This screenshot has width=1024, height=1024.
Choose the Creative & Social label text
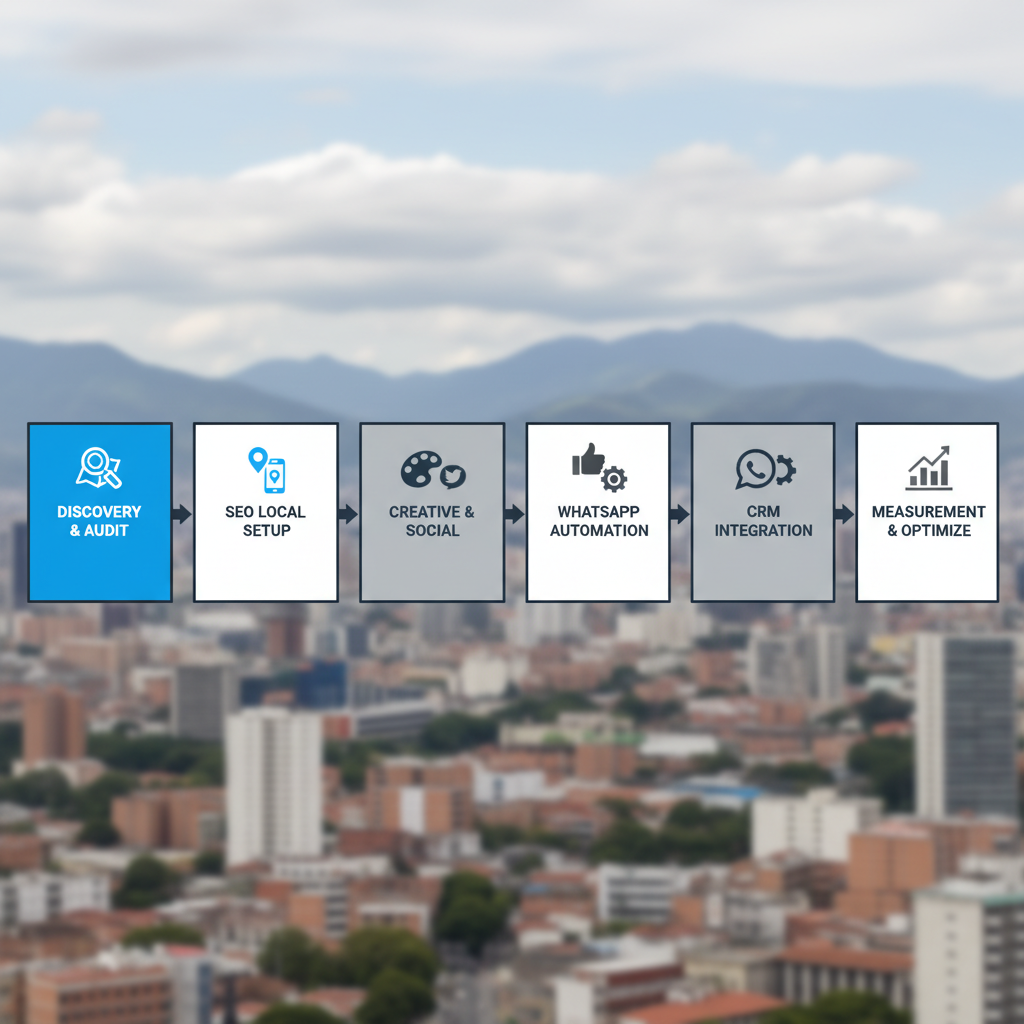432,521
